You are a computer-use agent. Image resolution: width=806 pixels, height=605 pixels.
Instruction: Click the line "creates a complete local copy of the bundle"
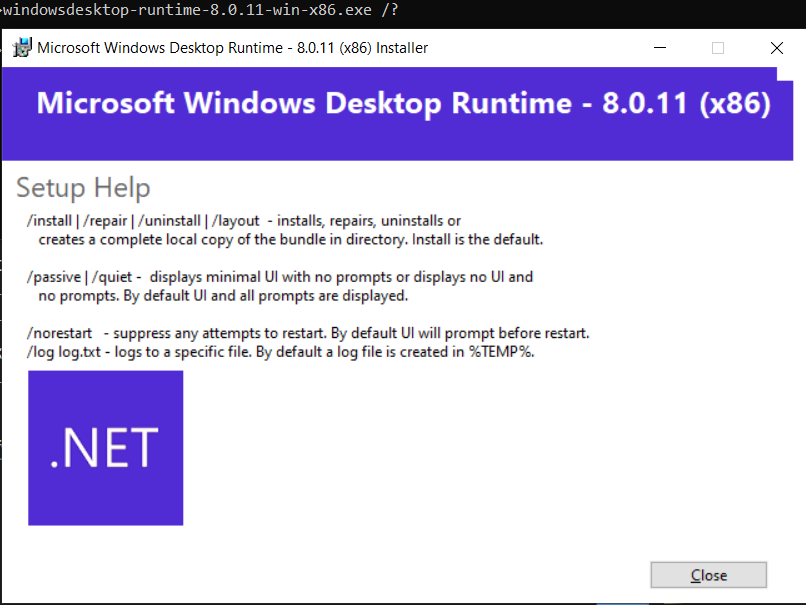tap(291, 240)
